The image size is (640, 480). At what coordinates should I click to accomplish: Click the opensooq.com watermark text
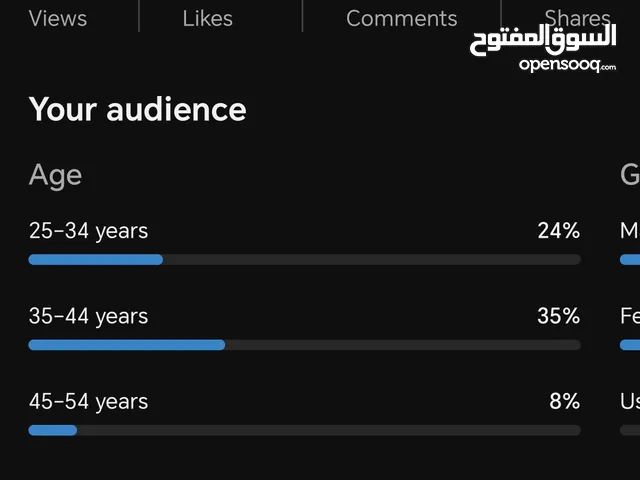pyautogui.click(x=567, y=65)
